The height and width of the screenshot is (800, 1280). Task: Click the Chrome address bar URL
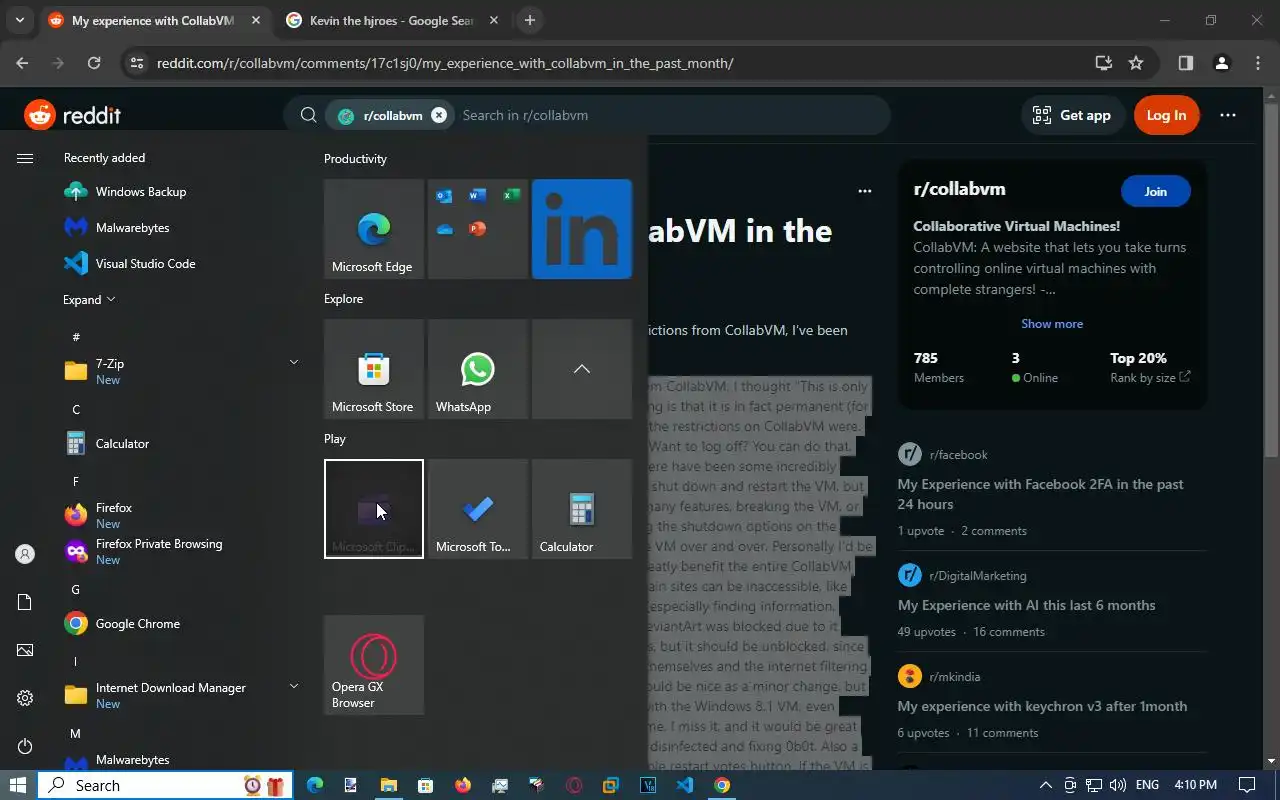(x=445, y=63)
